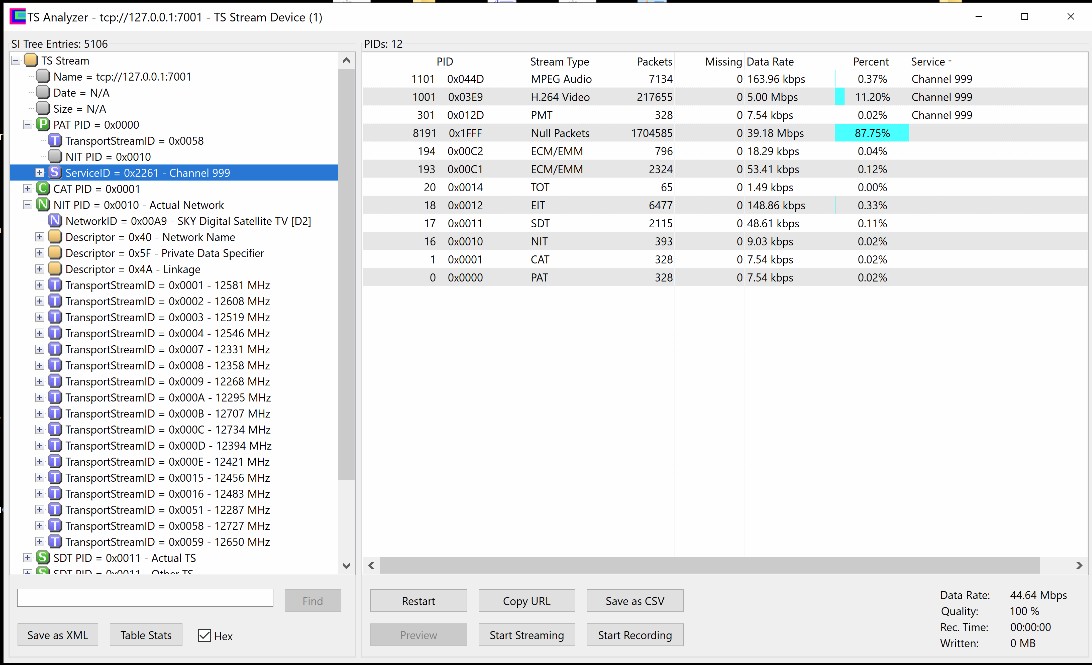
Task: Click the search input field beside Find
Action: click(x=145, y=598)
